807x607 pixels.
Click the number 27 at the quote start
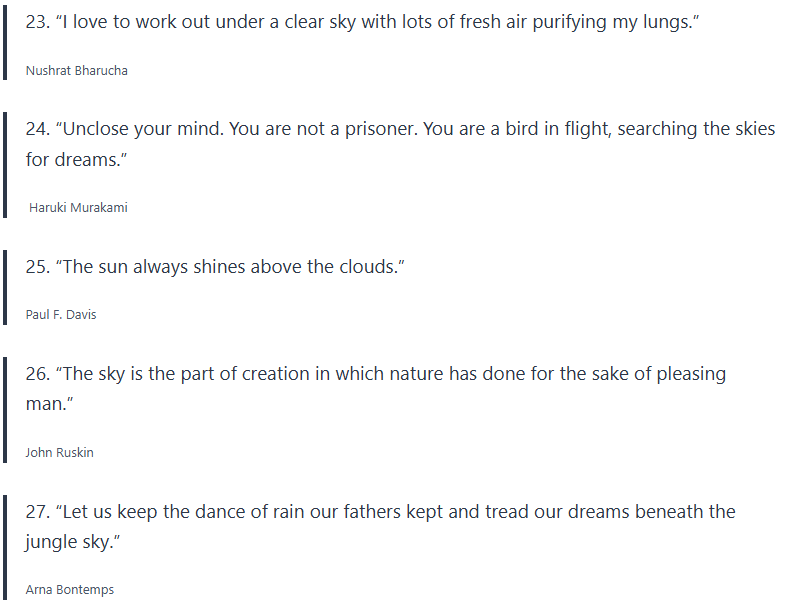click(x=37, y=512)
